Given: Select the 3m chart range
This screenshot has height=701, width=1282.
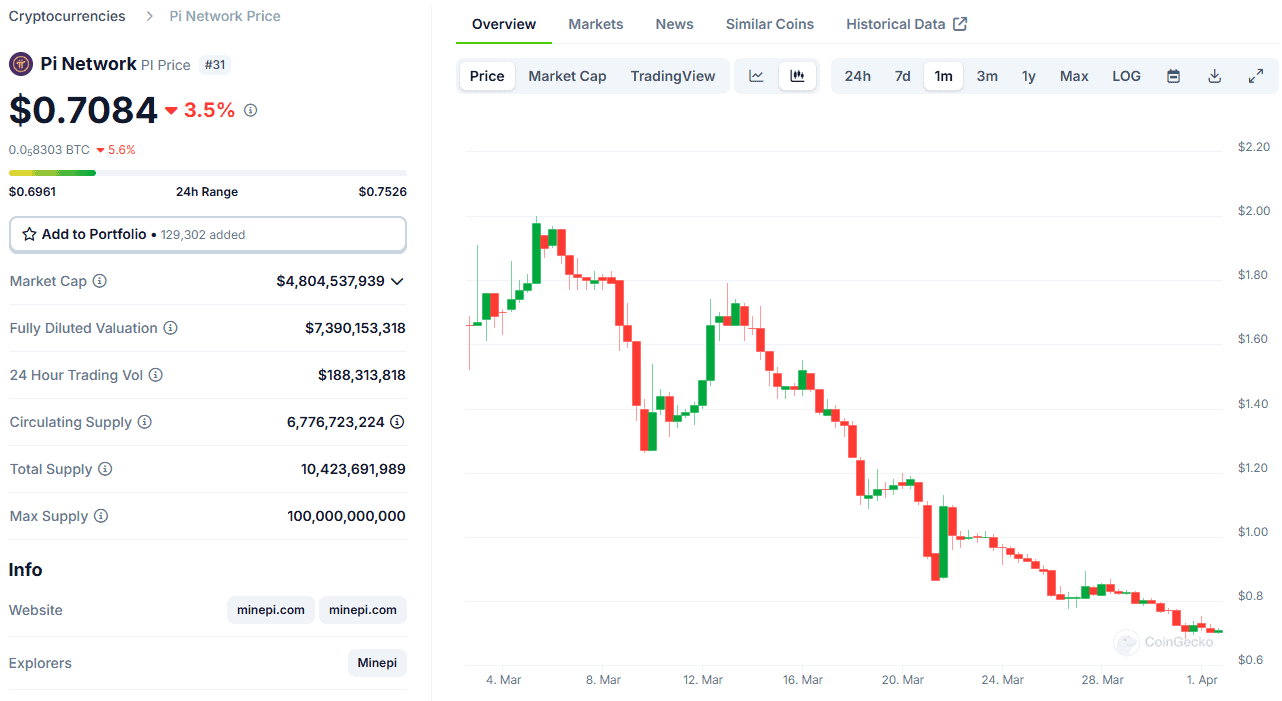Looking at the screenshot, I should [x=987, y=75].
